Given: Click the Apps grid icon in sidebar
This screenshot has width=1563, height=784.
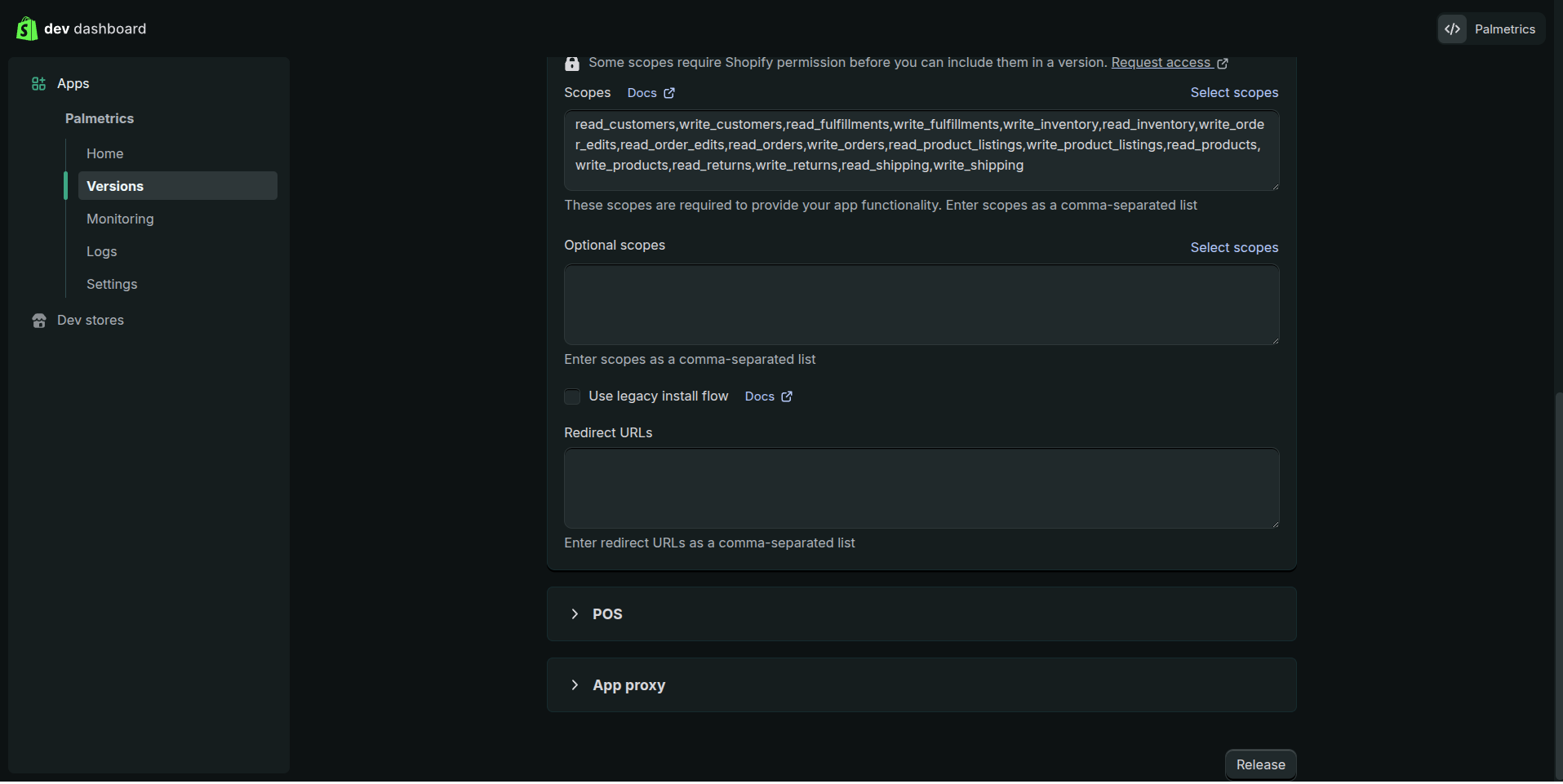Looking at the screenshot, I should [38, 84].
